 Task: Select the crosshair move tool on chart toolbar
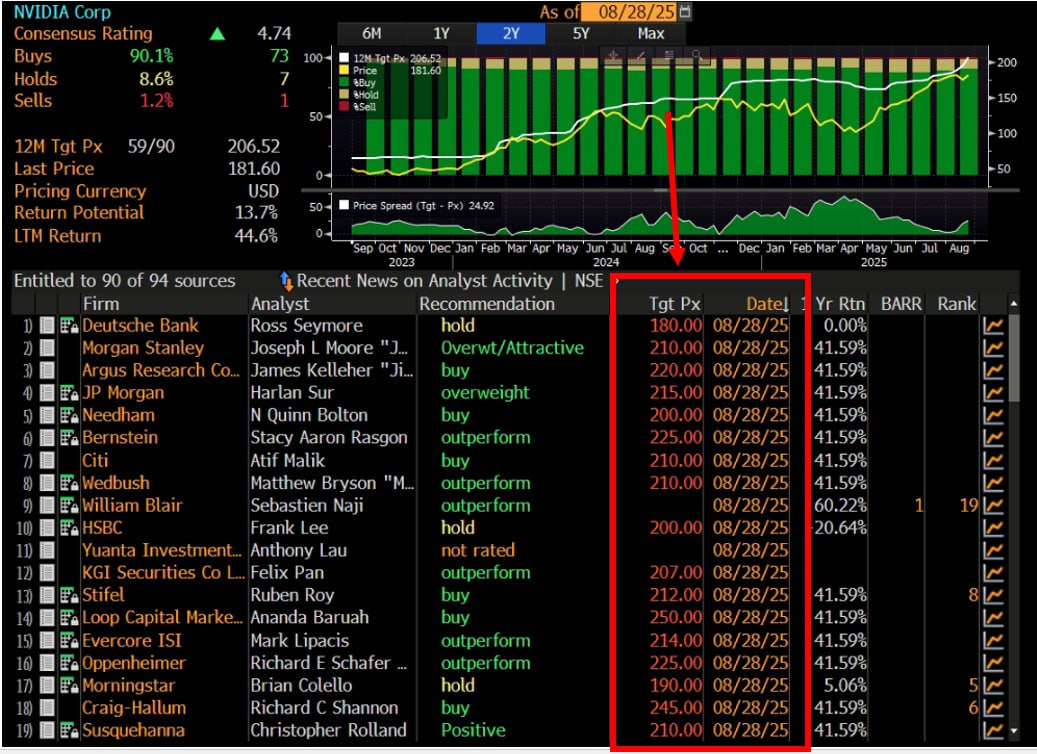[x=614, y=56]
